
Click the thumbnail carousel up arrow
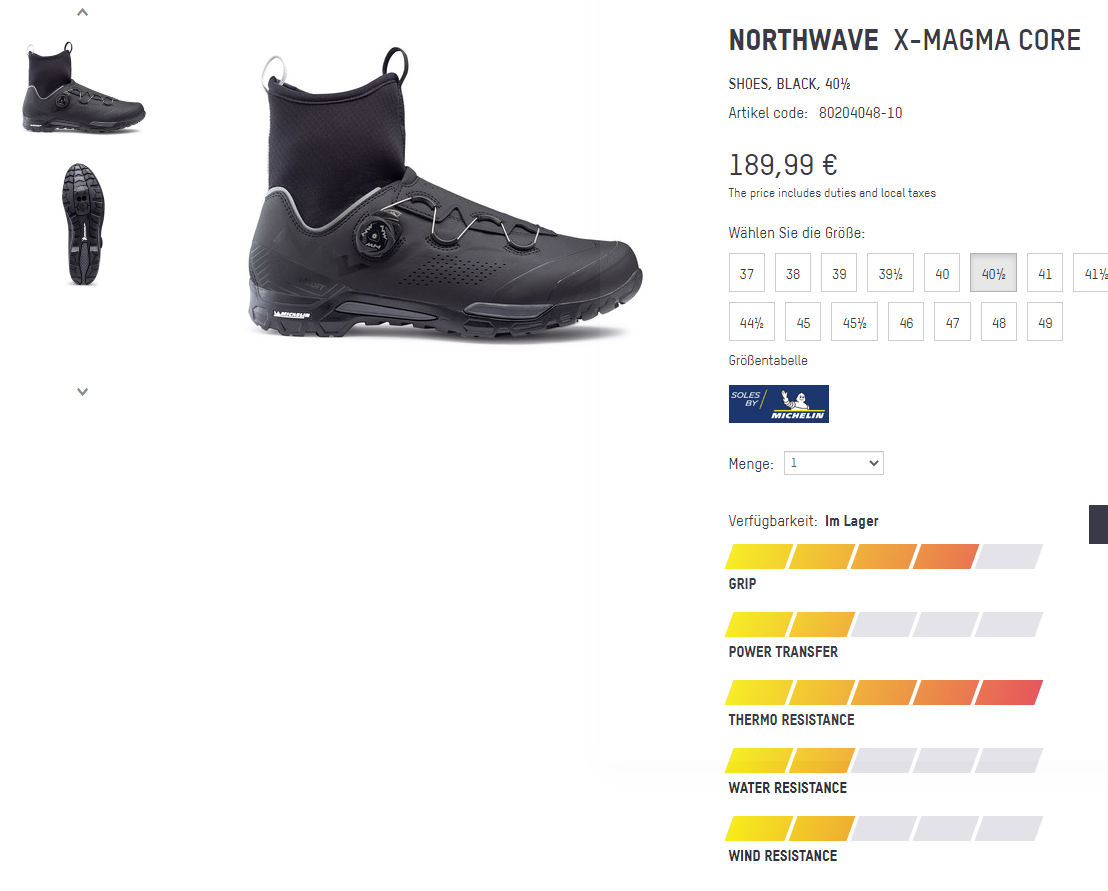(83, 13)
